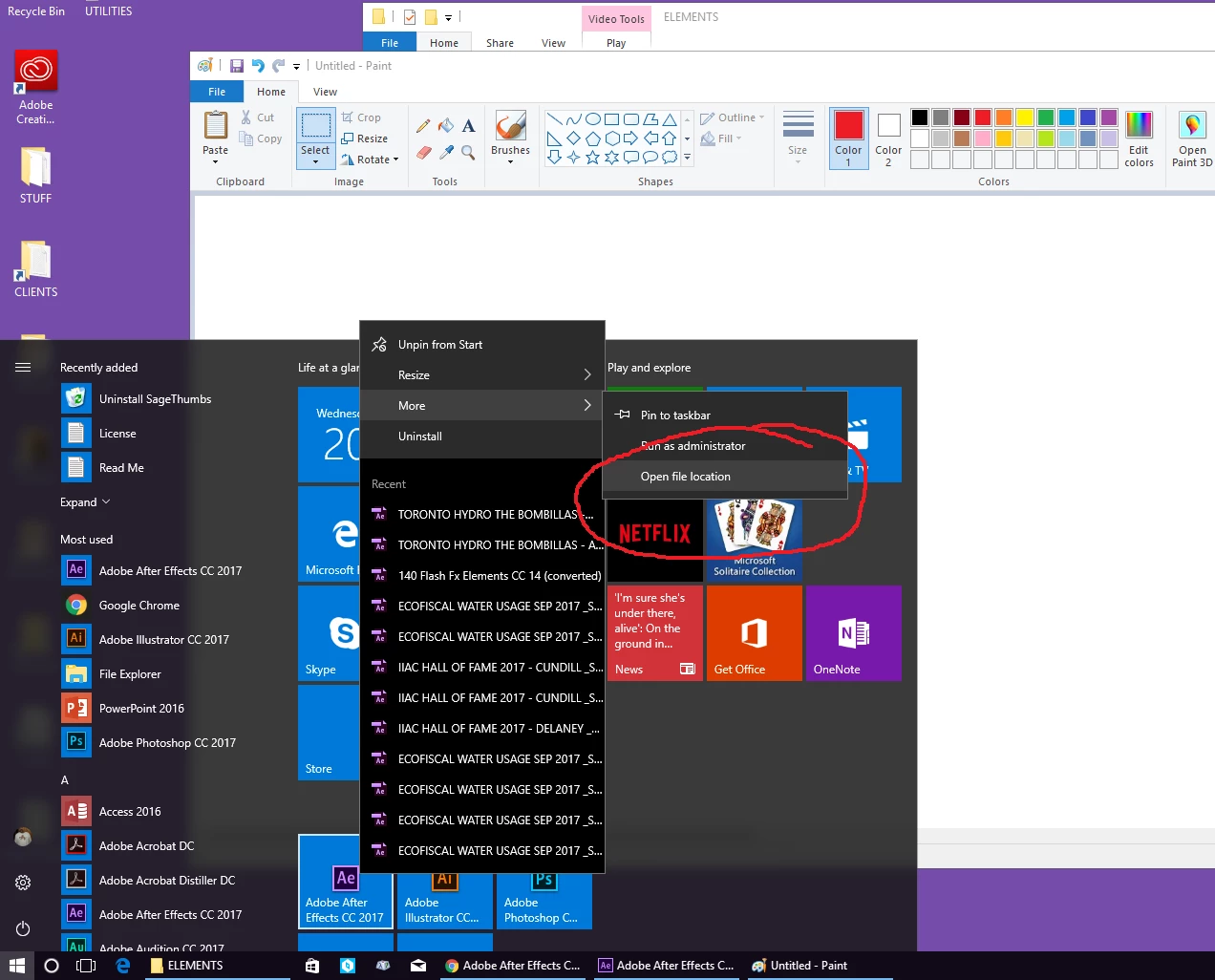The height and width of the screenshot is (980, 1215).
Task: Open Task View from the taskbar
Action: 86,966
